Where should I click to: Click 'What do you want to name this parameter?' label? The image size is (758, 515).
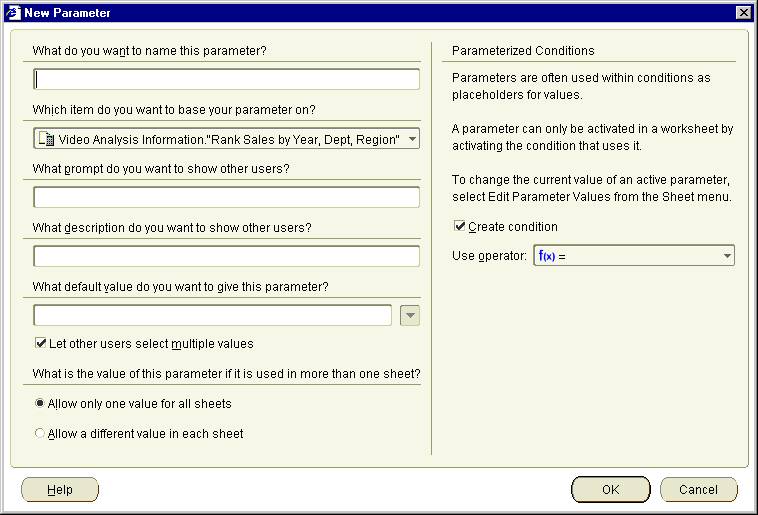(149, 51)
